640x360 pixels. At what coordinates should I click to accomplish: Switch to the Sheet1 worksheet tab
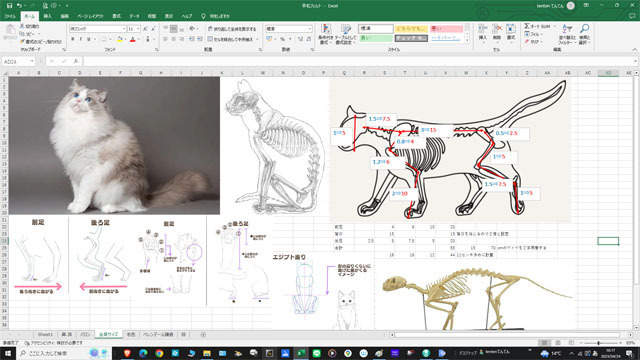point(45,335)
